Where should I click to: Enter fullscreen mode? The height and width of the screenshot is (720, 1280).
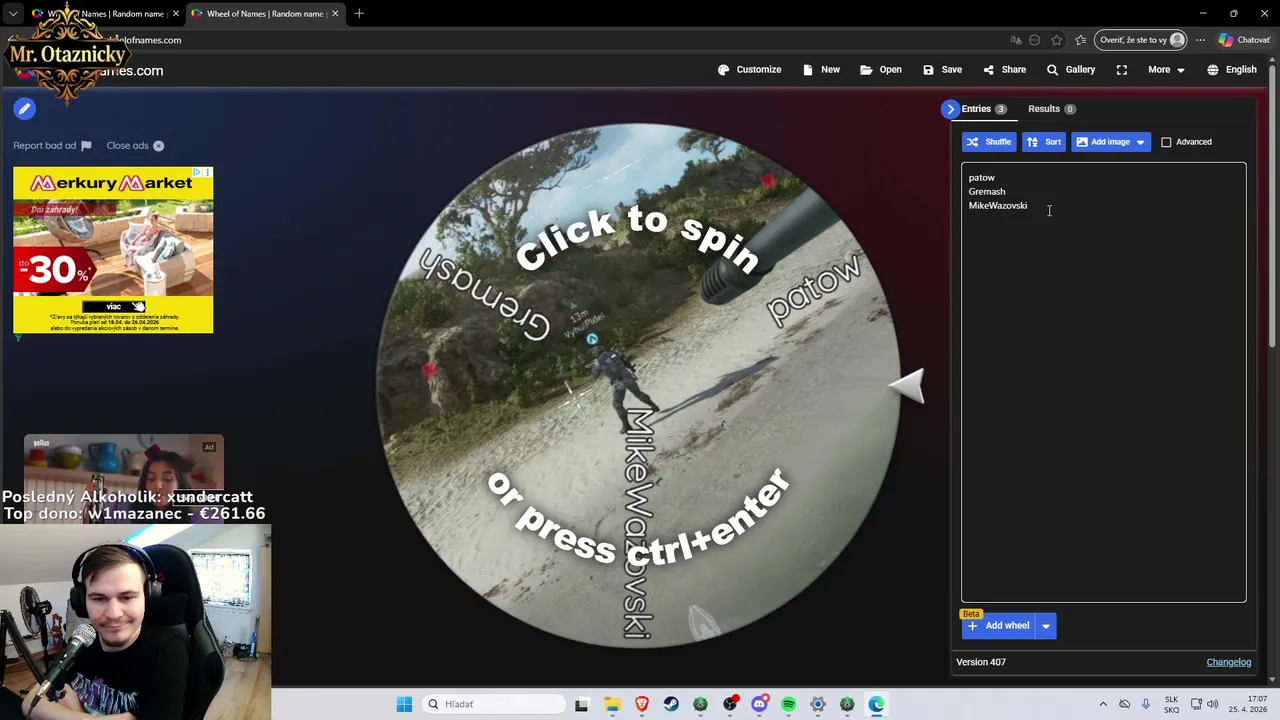coord(1122,70)
